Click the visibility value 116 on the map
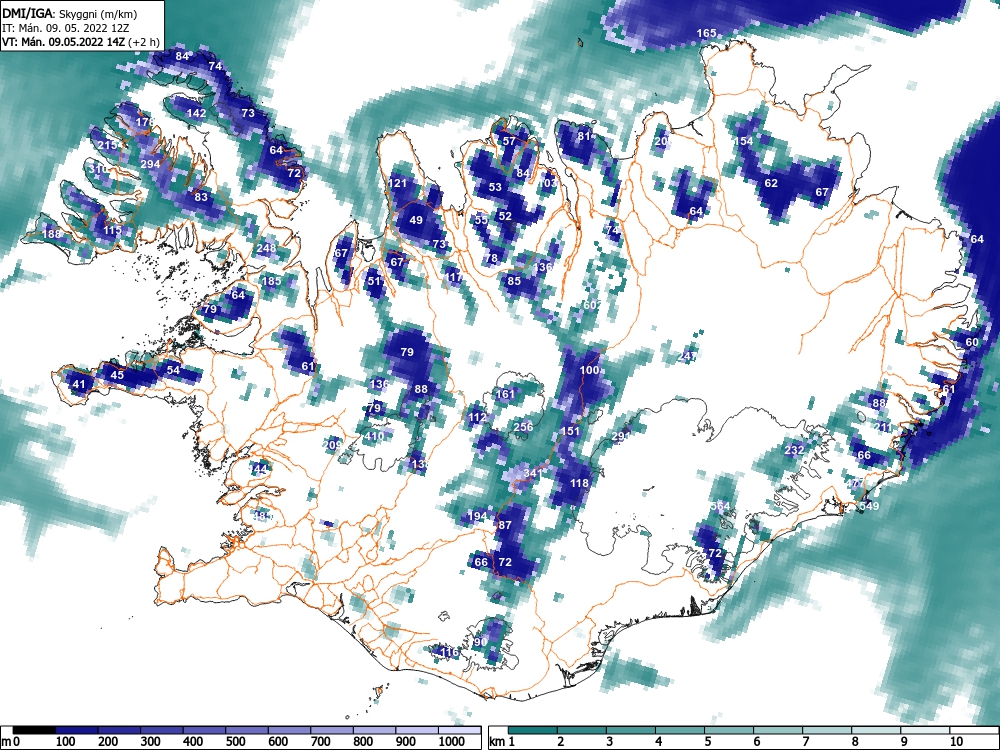The width and height of the screenshot is (1000, 750). (x=449, y=652)
